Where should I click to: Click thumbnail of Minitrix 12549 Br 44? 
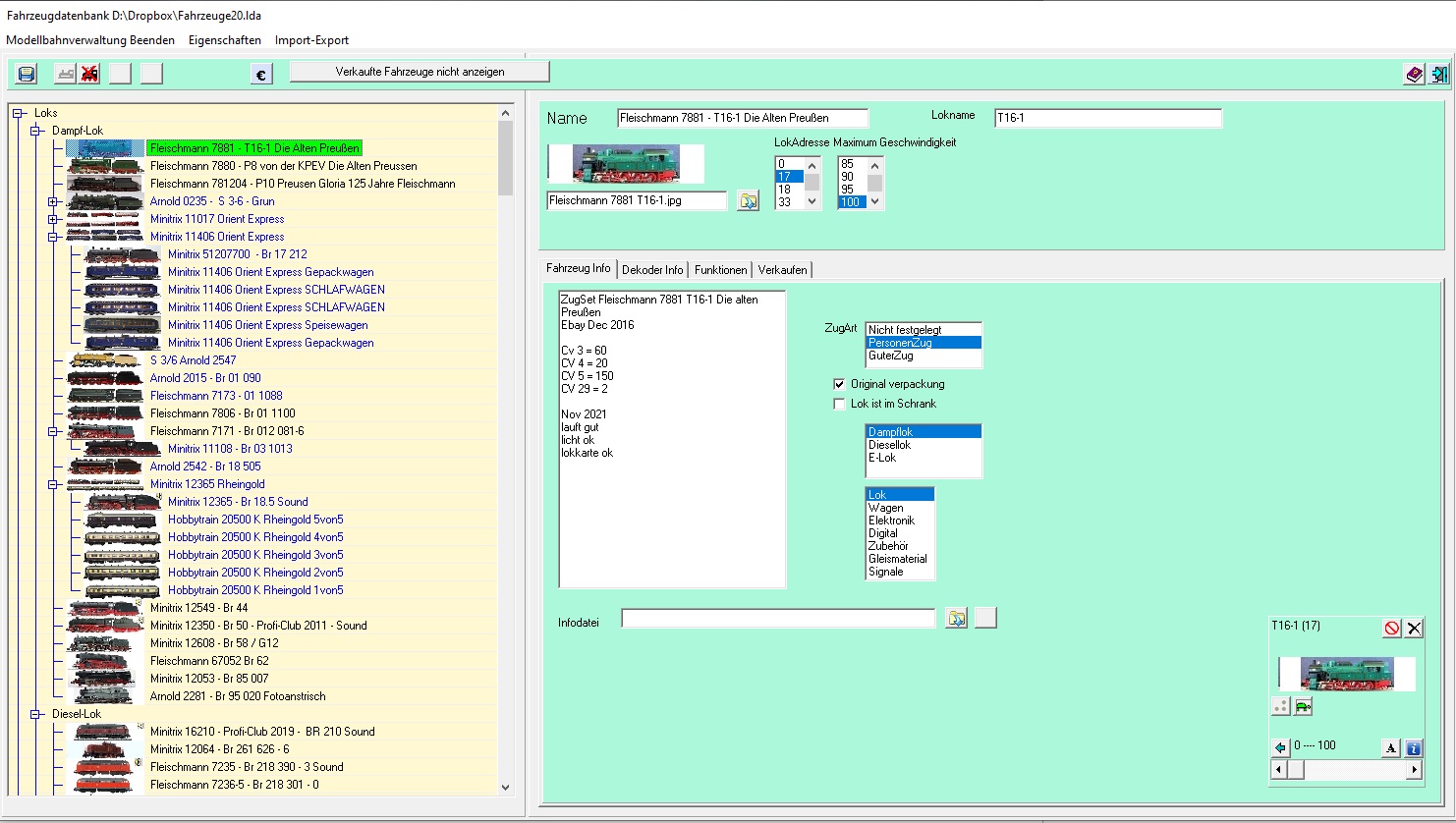pos(105,608)
